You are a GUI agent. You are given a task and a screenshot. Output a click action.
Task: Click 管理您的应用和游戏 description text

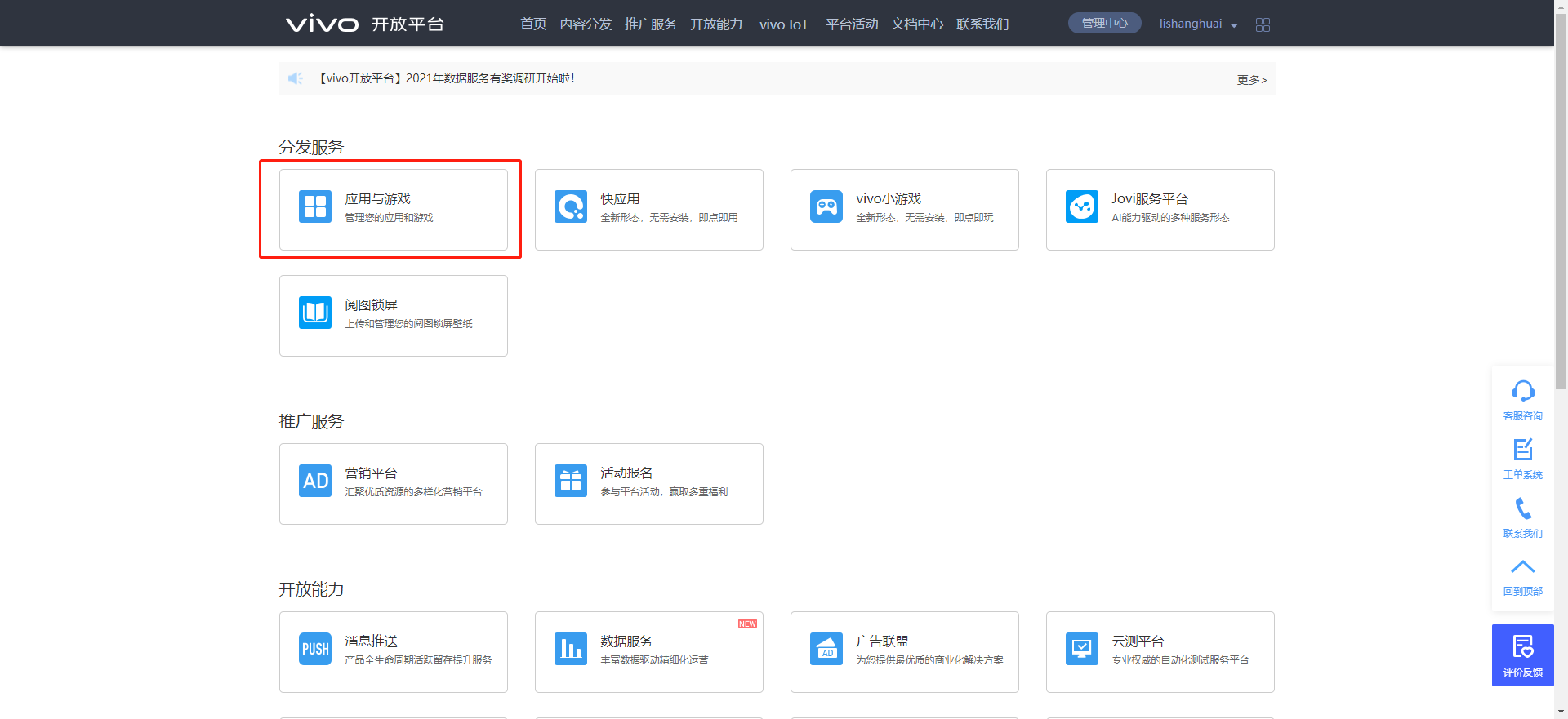pos(389,218)
